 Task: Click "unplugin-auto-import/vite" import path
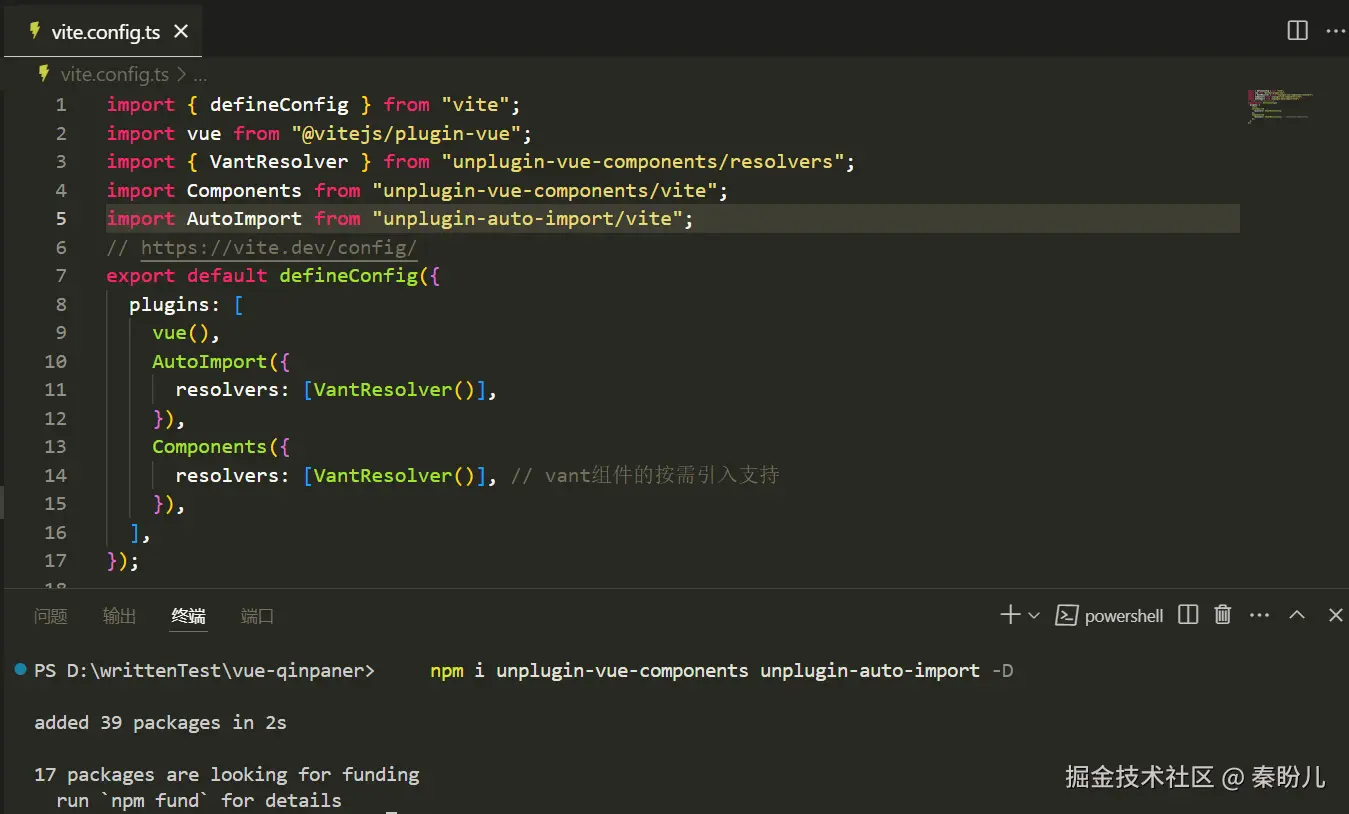click(x=528, y=218)
